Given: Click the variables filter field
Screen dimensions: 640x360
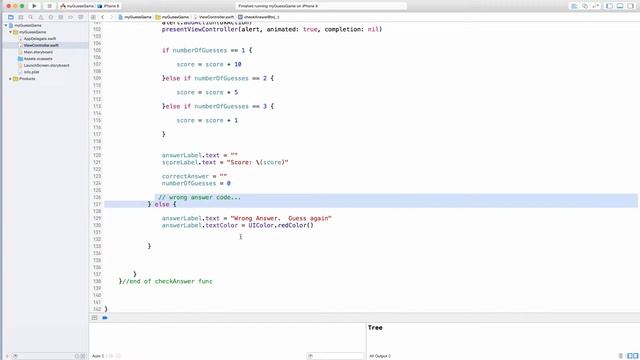Looking at the screenshot, I should click(335, 356).
